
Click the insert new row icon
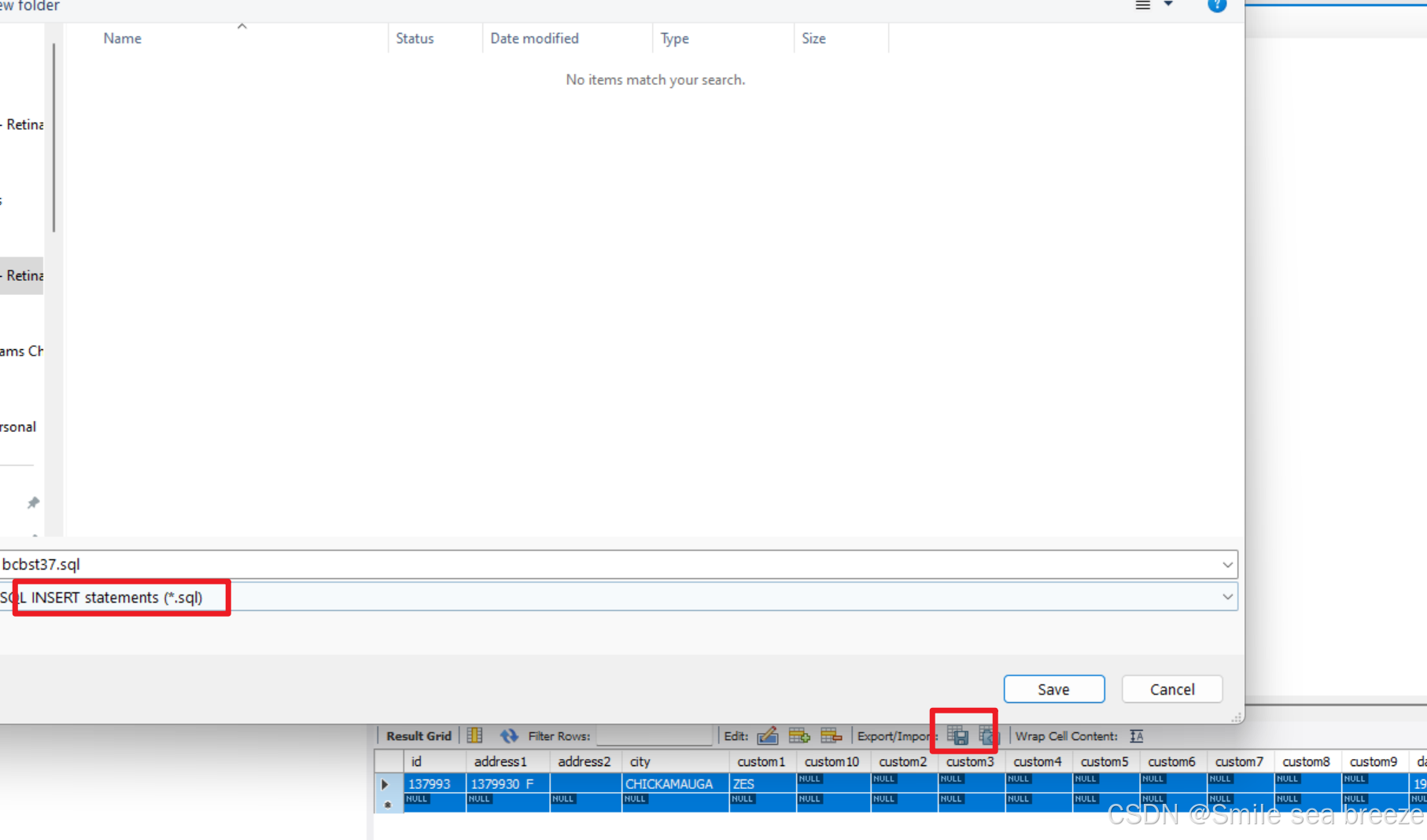click(799, 735)
